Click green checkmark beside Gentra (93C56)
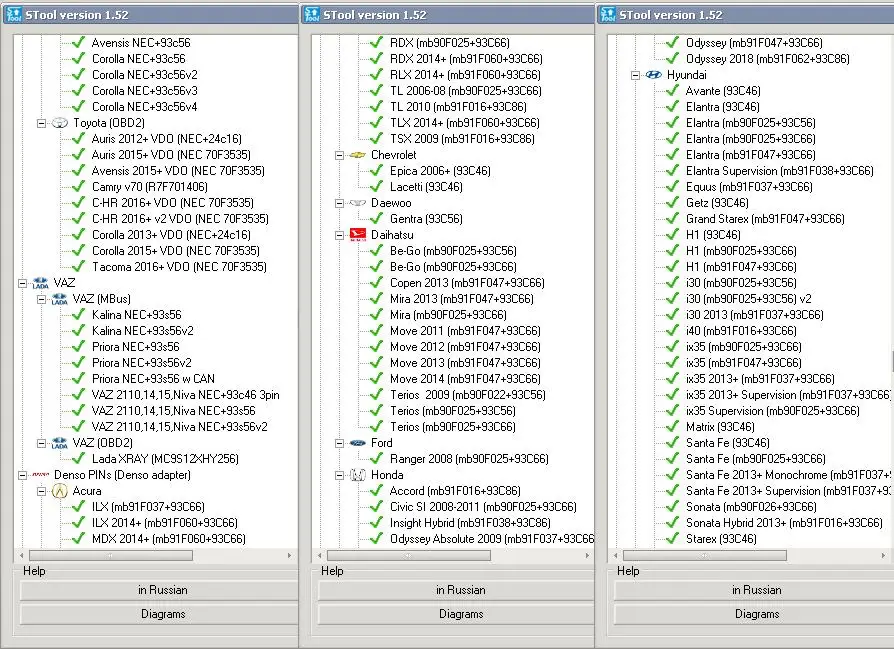 click(376, 218)
